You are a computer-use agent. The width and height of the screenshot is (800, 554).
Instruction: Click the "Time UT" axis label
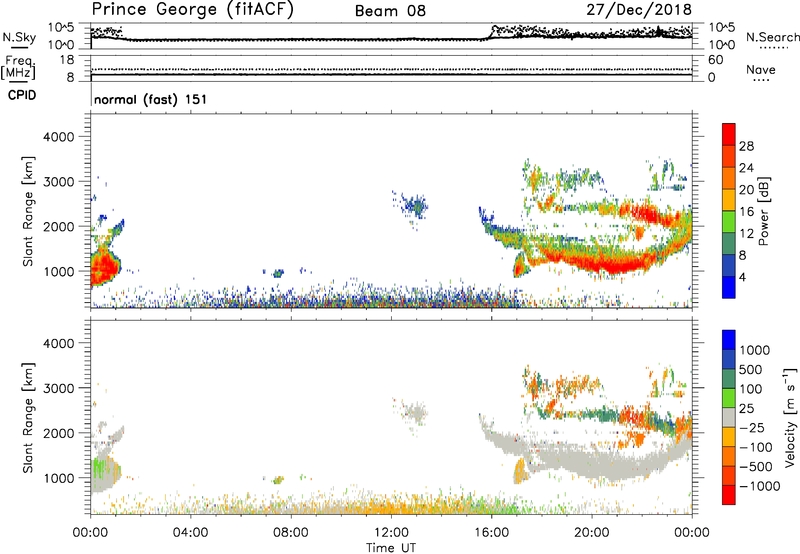[391, 548]
